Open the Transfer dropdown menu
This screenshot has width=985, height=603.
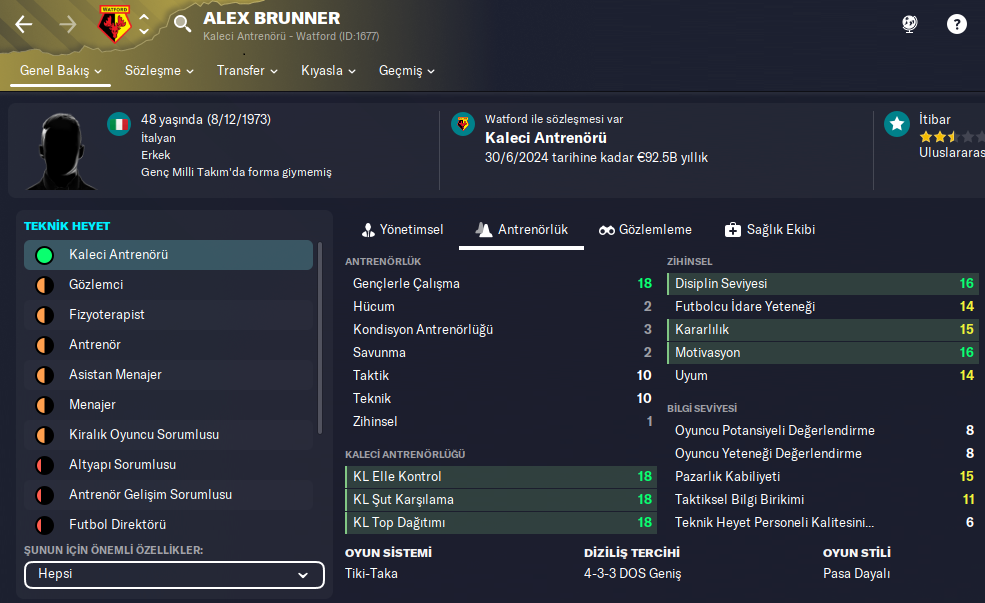[247, 71]
